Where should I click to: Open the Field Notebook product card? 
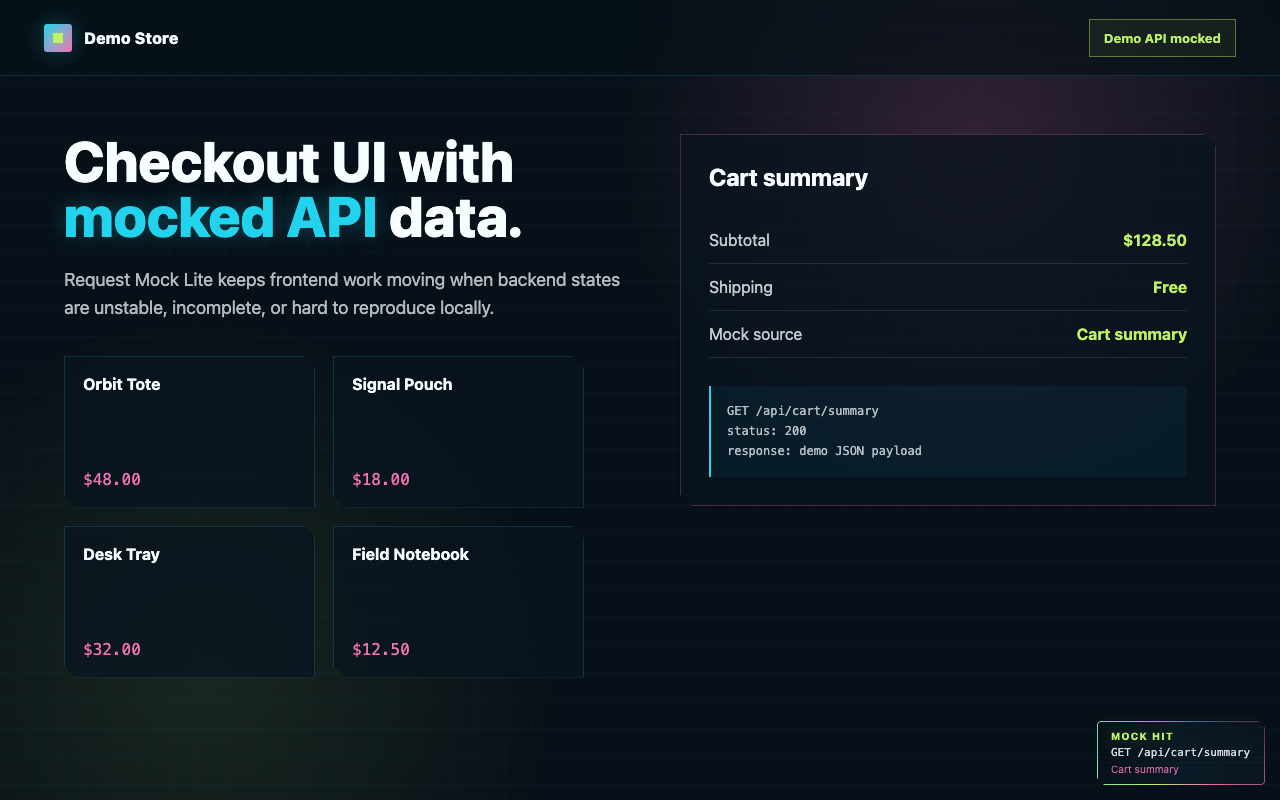458,602
